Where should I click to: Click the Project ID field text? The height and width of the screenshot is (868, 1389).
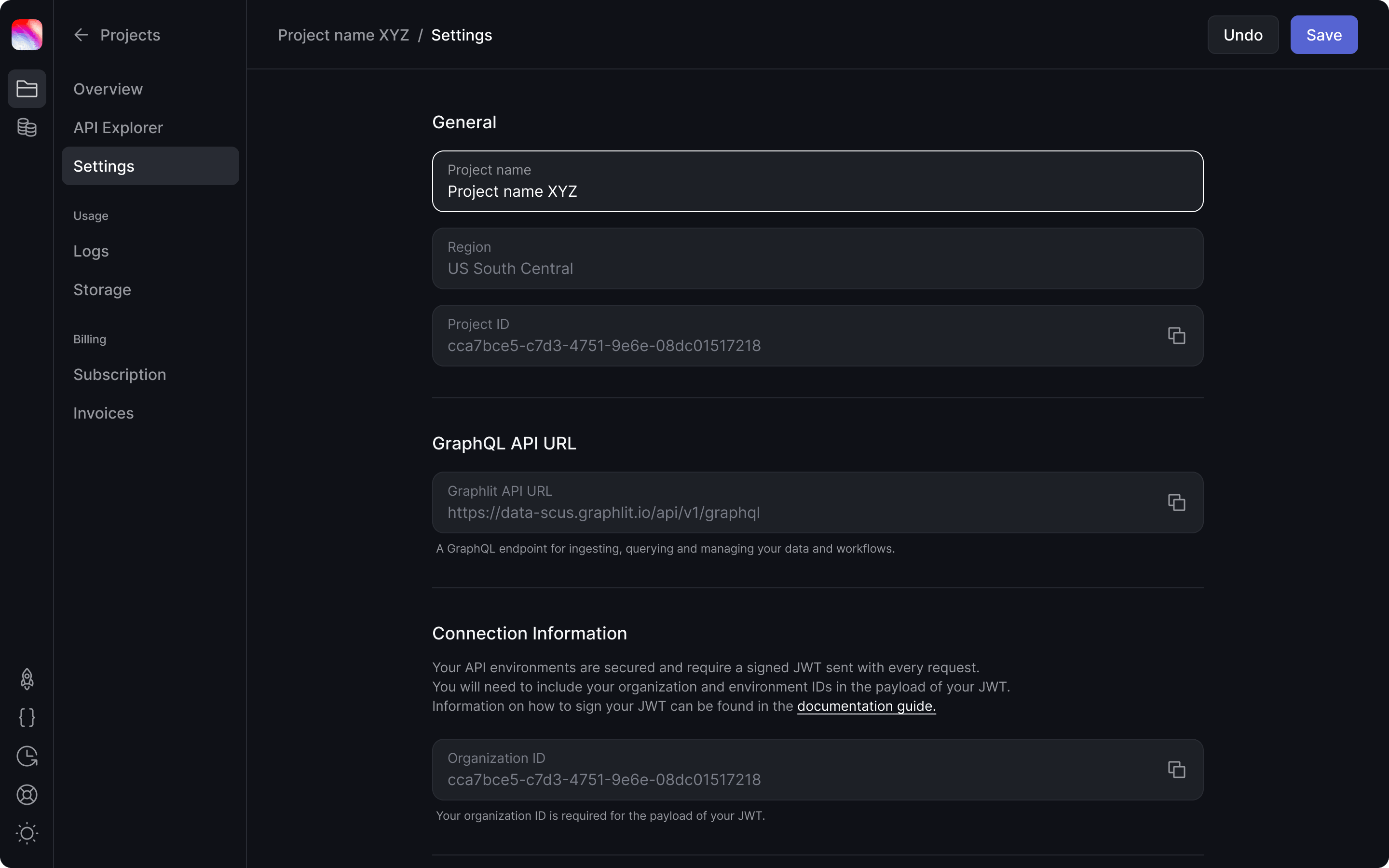[604, 346]
